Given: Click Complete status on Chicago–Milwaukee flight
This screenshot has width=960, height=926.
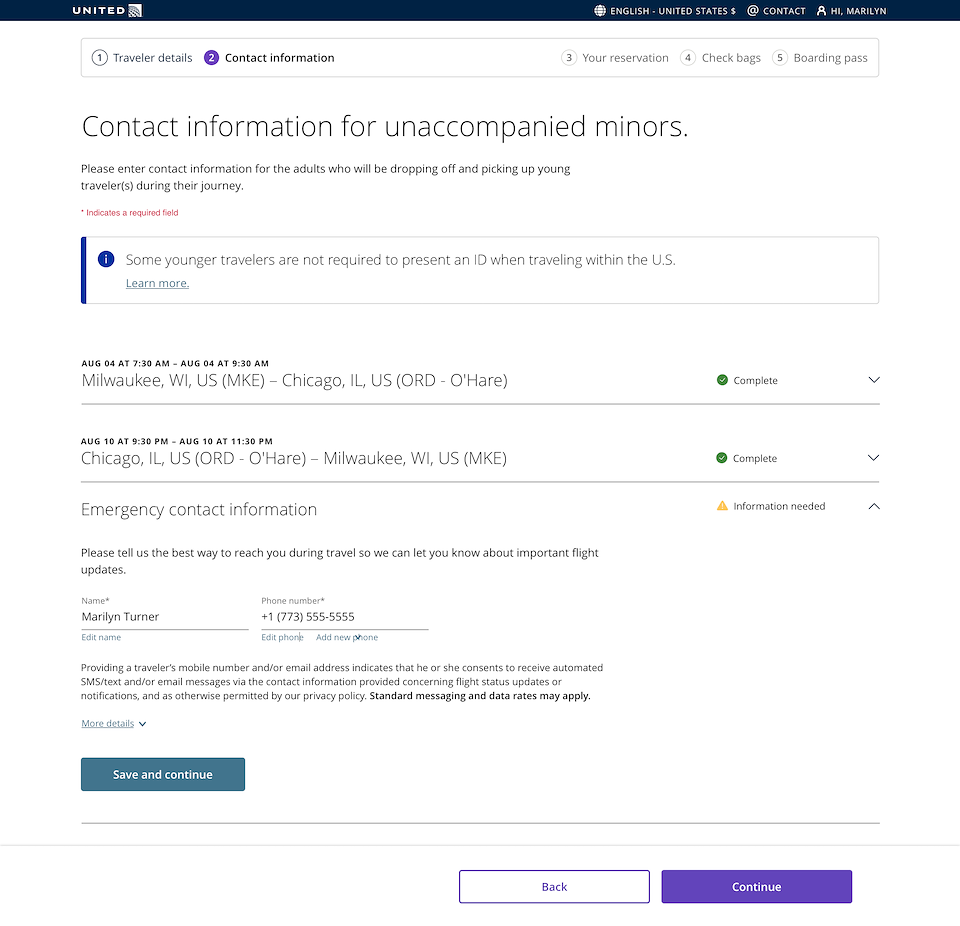Looking at the screenshot, I should (x=755, y=458).
